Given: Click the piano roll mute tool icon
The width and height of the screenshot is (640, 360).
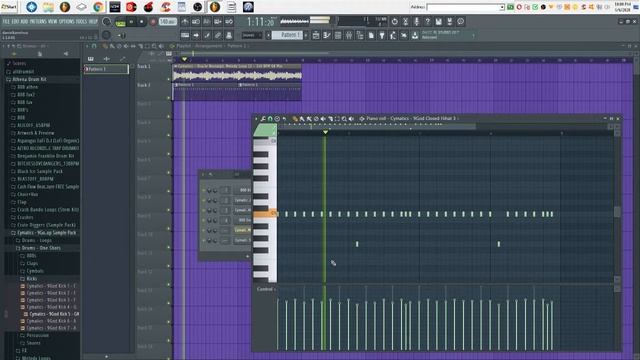Looking at the screenshot, I should [x=323, y=119].
